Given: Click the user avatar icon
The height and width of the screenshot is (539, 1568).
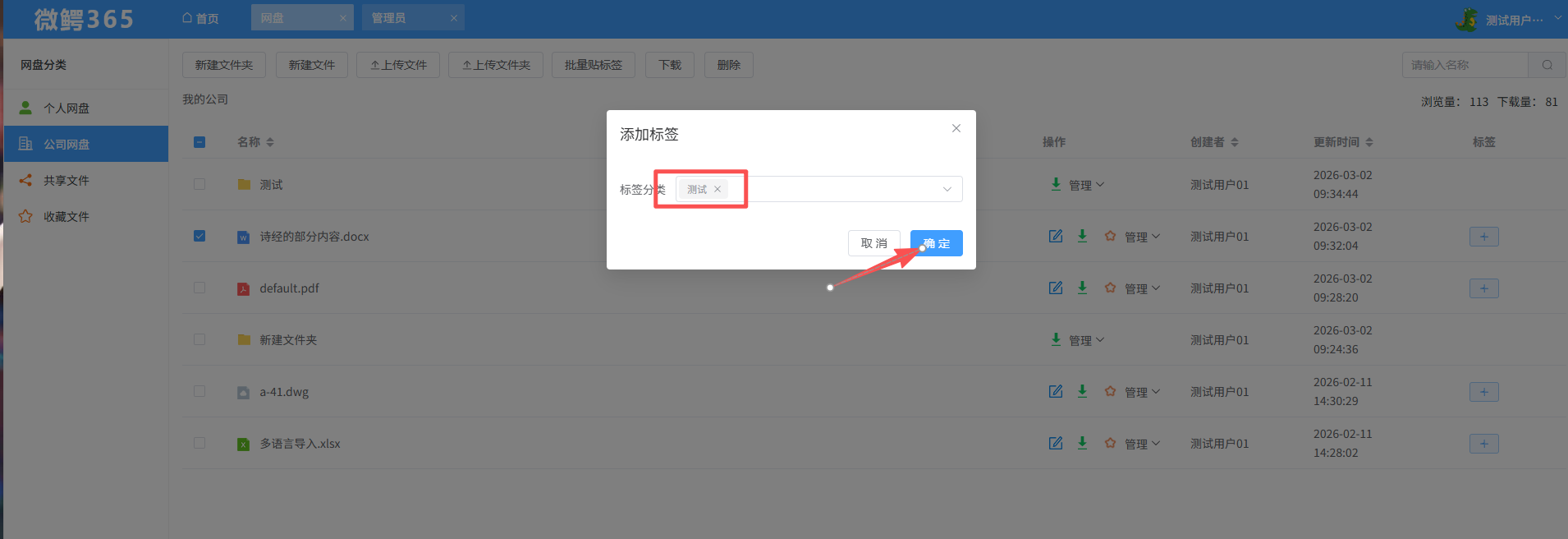Looking at the screenshot, I should [1466, 19].
